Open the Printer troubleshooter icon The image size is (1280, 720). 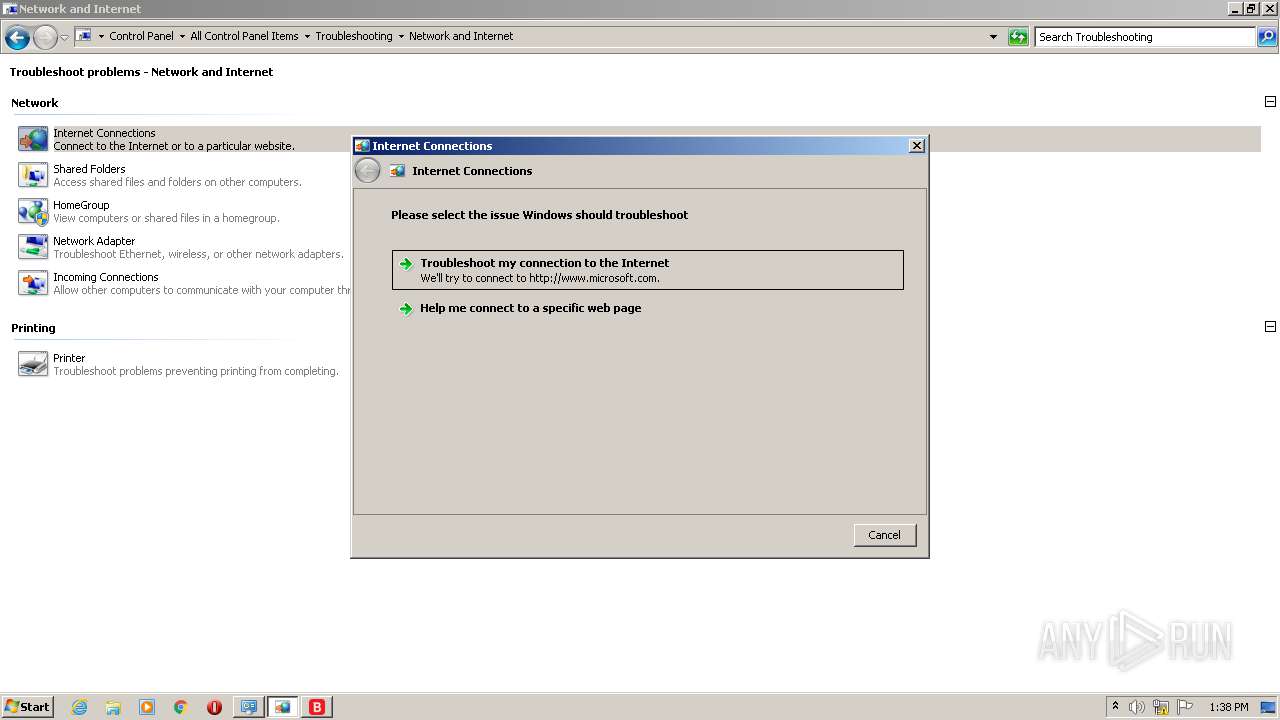[x=33, y=364]
